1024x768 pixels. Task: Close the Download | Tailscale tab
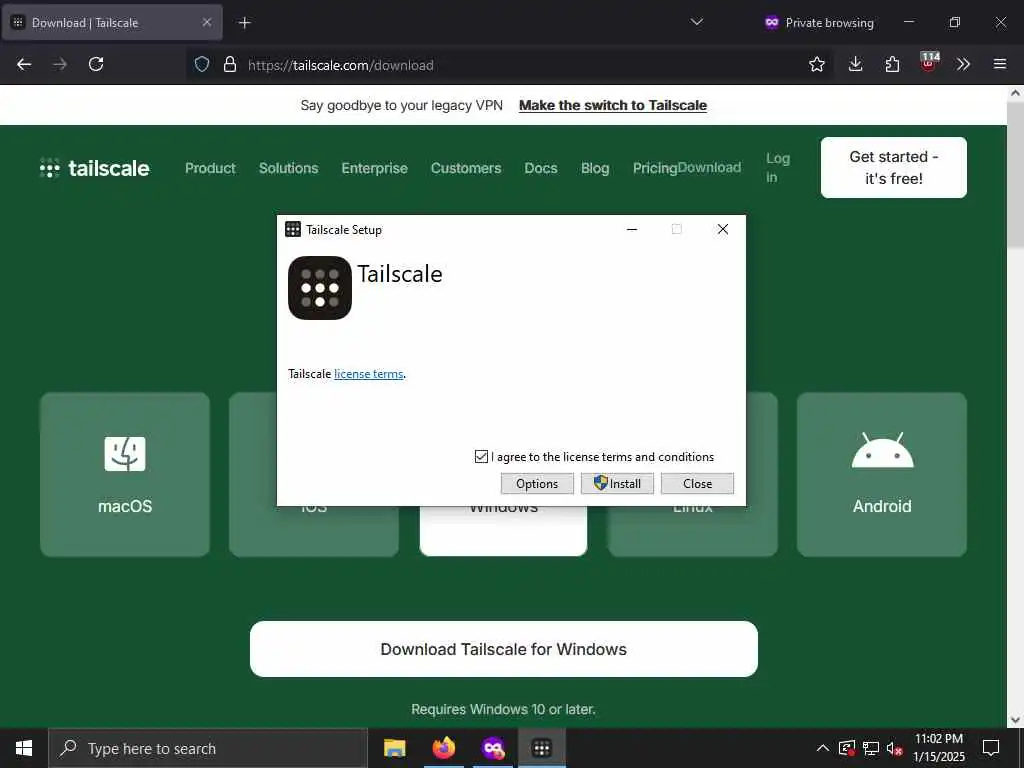tap(206, 22)
